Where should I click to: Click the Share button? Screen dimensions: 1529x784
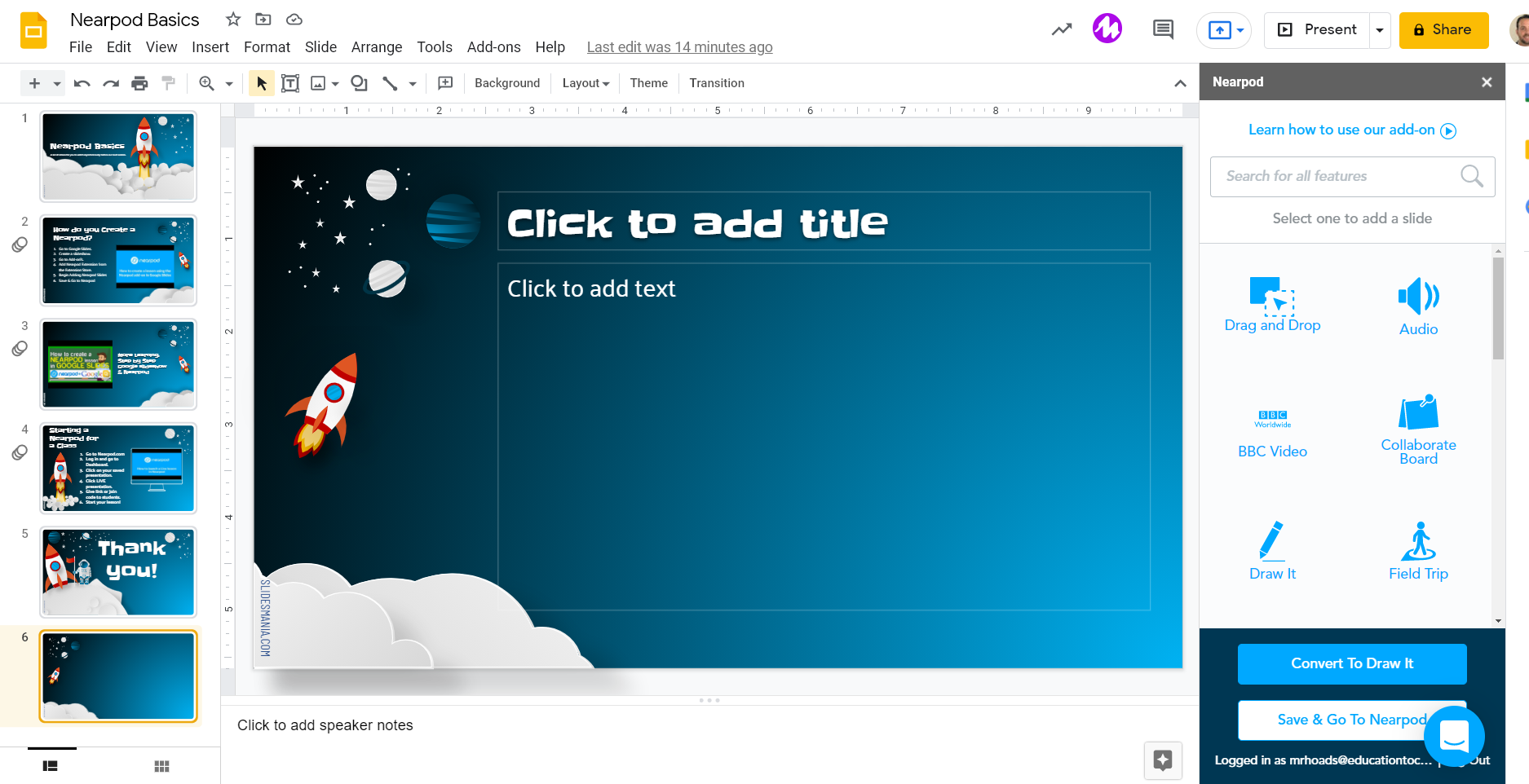click(1443, 30)
